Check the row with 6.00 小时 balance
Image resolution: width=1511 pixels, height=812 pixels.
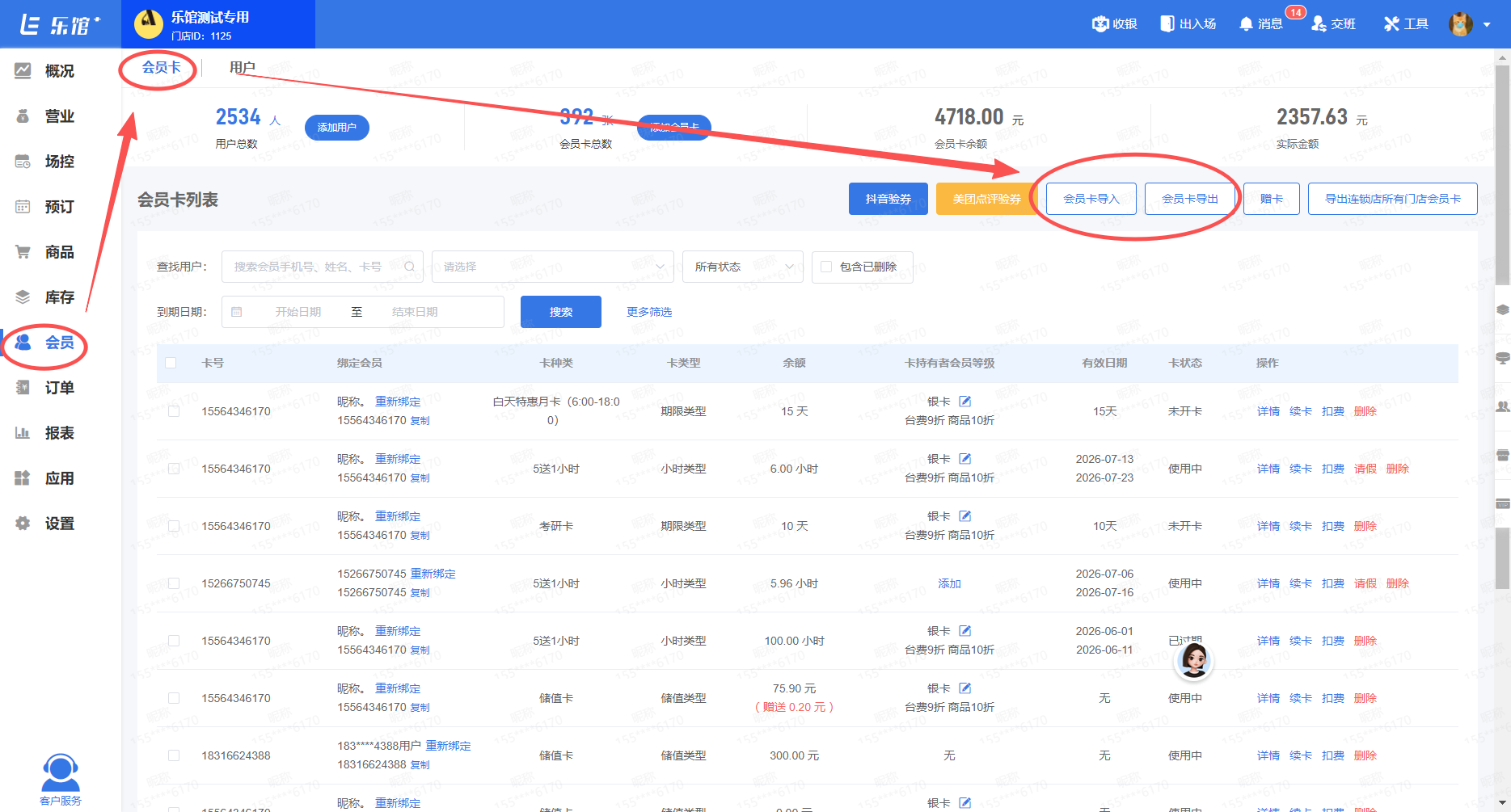click(x=174, y=469)
